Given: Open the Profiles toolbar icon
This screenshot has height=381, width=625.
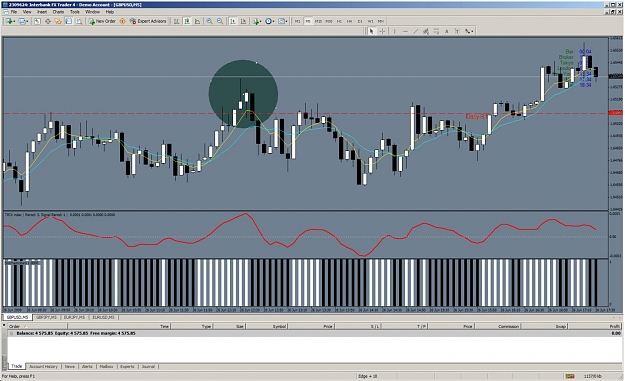Looking at the screenshot, I should point(23,21).
